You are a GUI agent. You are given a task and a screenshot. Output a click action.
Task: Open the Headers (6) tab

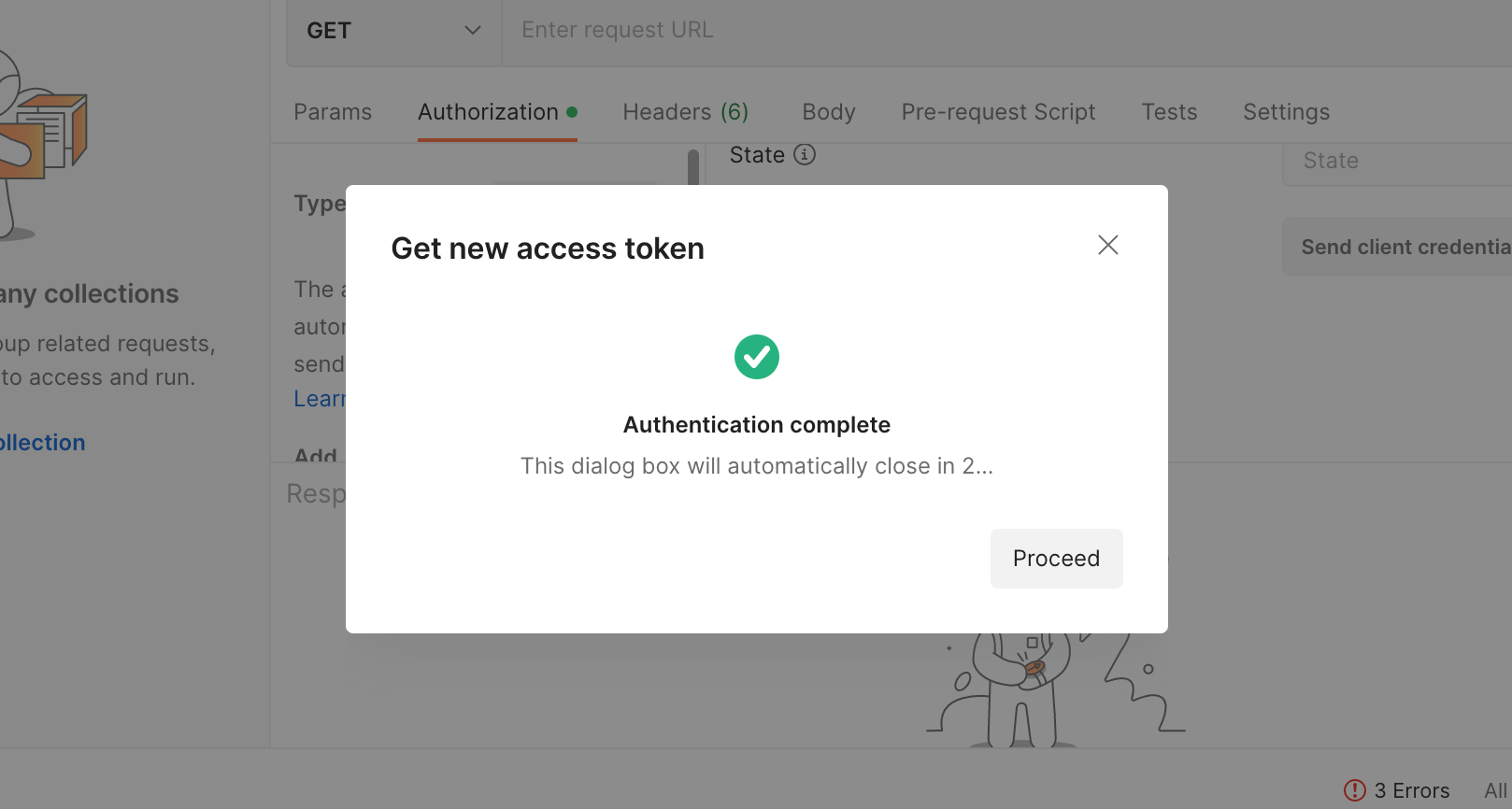[686, 112]
